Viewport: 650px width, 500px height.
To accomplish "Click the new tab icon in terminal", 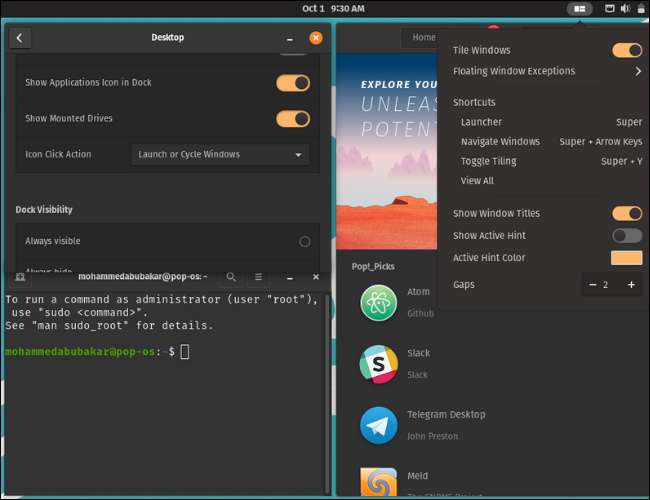I will pyautogui.click(x=20, y=277).
